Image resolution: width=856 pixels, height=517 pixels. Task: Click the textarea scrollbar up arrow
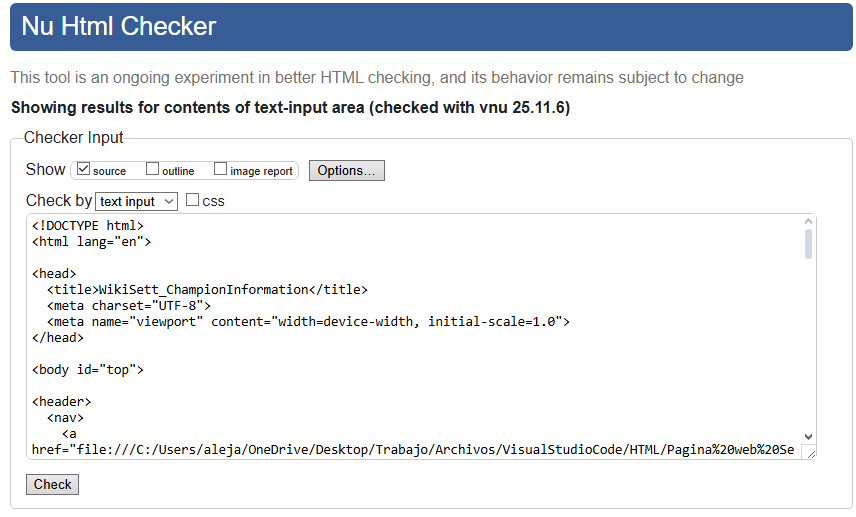click(x=808, y=222)
